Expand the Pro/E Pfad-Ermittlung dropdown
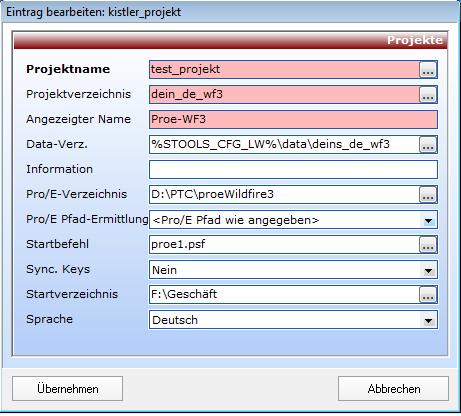Image resolution: width=461 pixels, height=416 pixels. click(428, 220)
